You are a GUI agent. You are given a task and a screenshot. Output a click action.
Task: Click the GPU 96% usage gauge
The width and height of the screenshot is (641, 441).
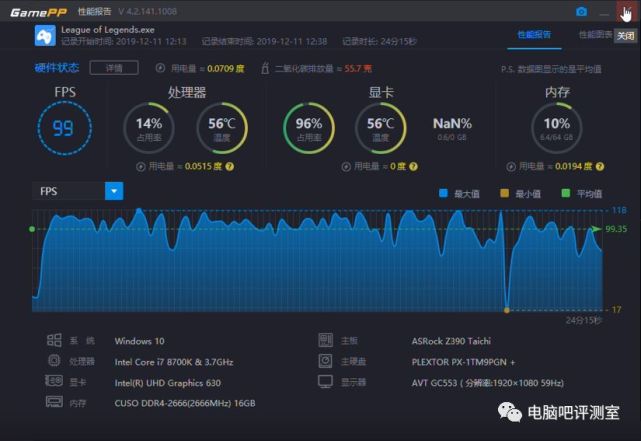309,128
